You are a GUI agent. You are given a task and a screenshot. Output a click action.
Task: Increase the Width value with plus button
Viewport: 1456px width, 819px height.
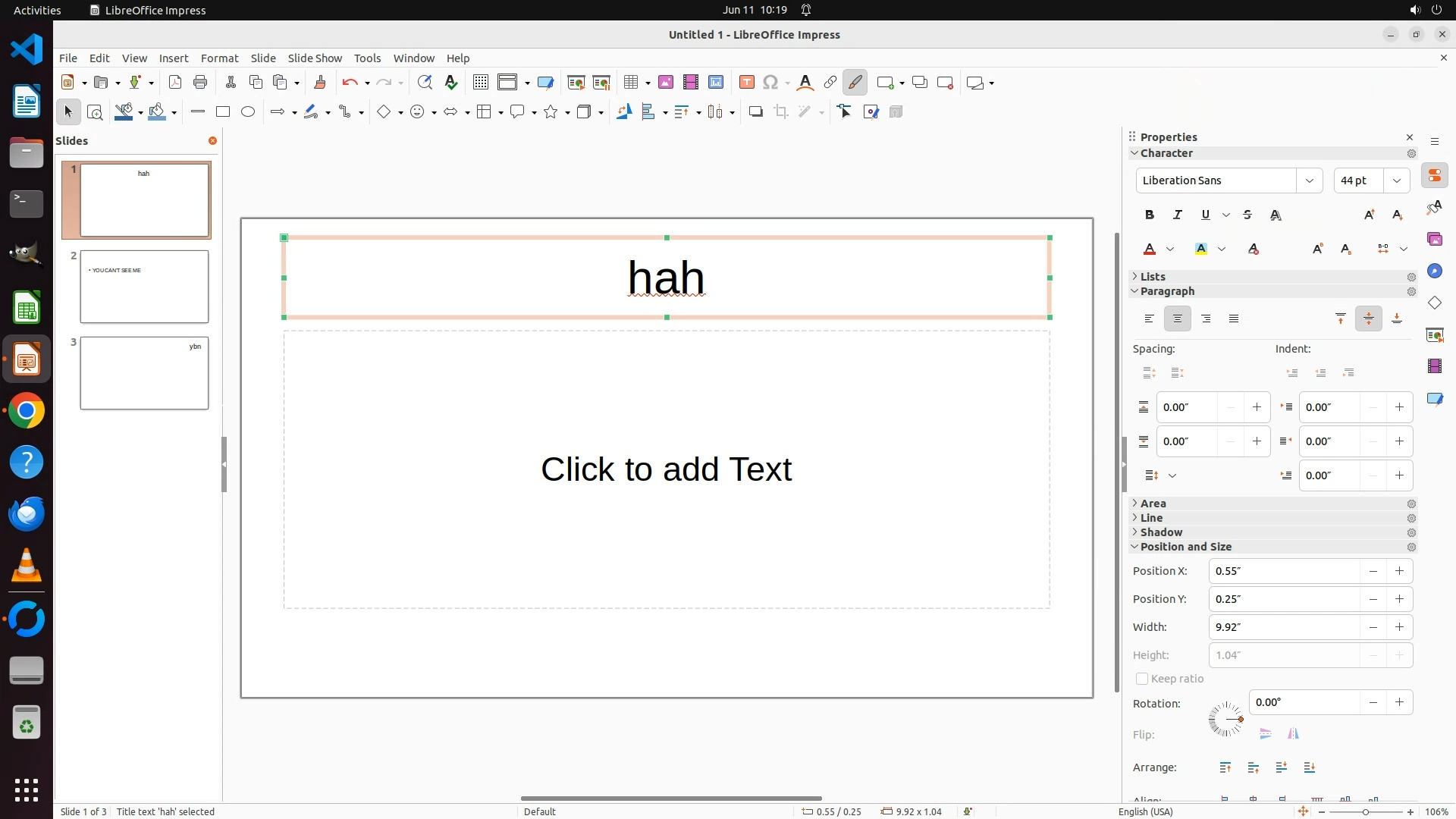click(1399, 627)
